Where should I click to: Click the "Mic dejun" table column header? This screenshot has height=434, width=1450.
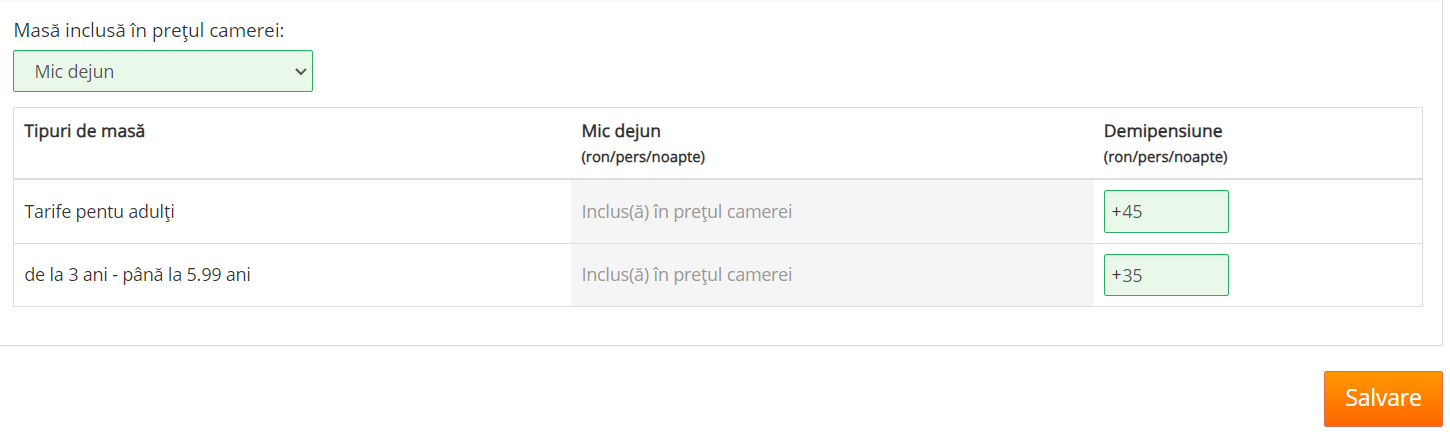tap(621, 131)
